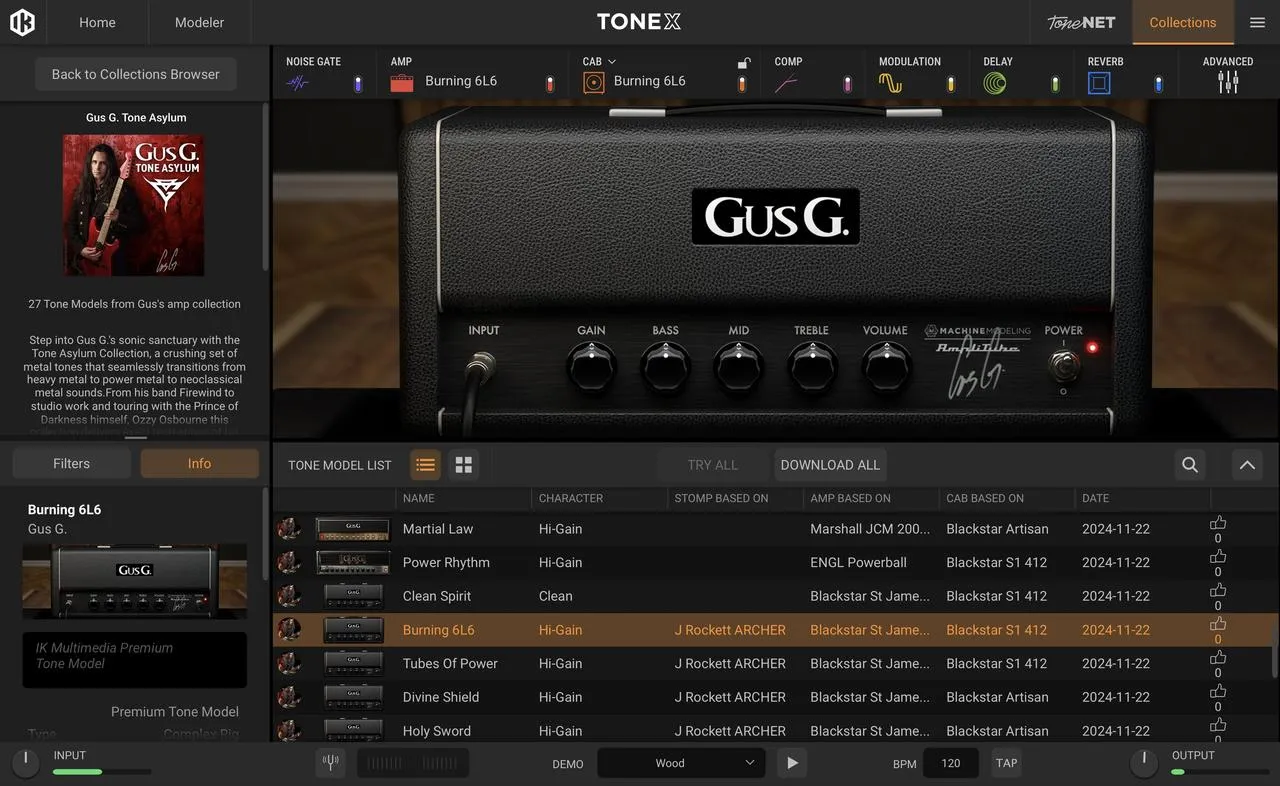The width and height of the screenshot is (1280, 786).
Task: Toggle the Noise Gate power switch
Action: tap(358, 84)
